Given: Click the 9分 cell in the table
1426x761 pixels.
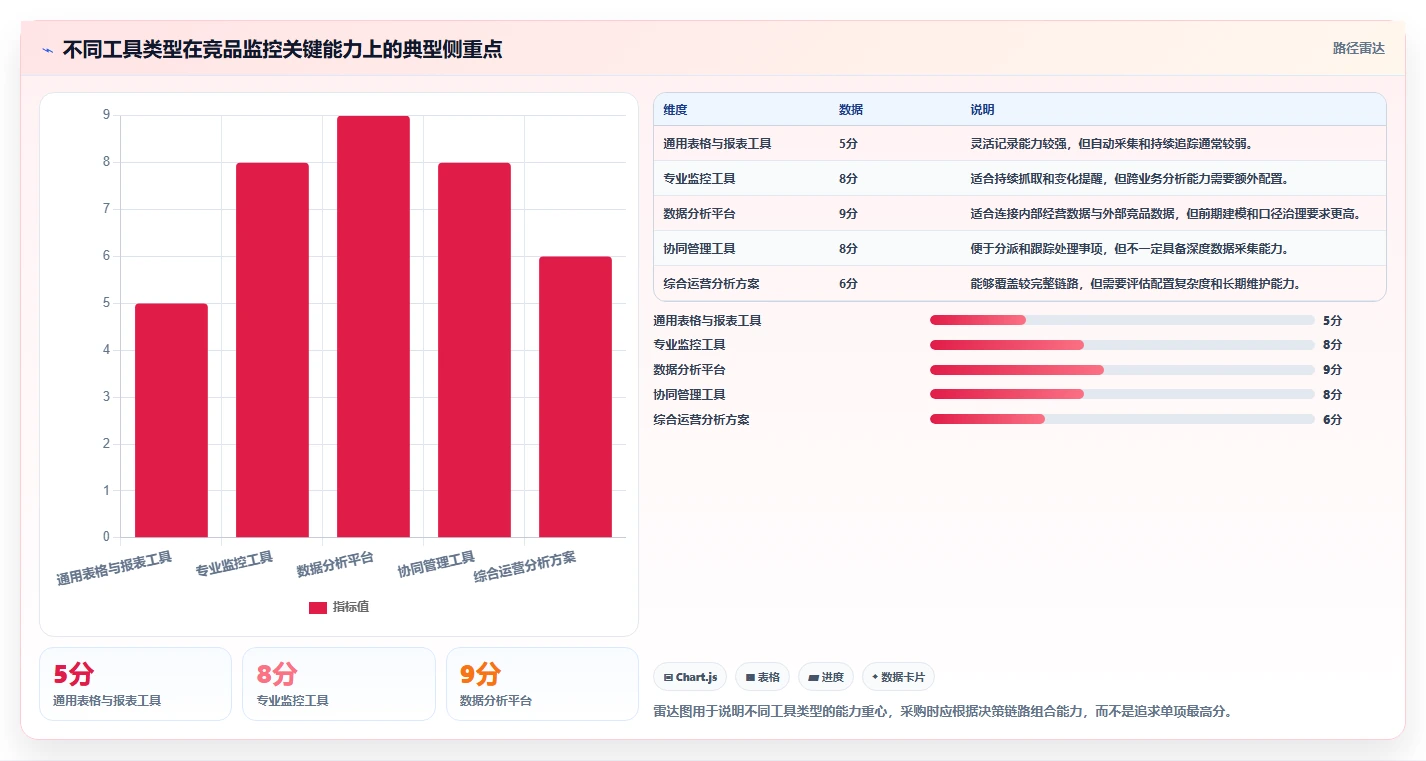Looking at the screenshot, I should 848,214.
